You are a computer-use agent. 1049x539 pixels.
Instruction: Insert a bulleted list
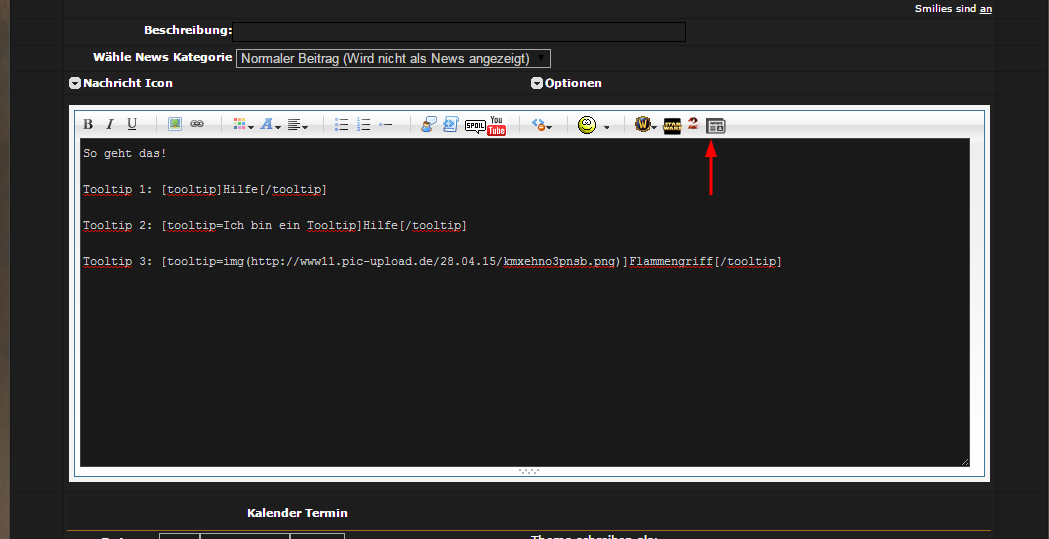coord(341,124)
